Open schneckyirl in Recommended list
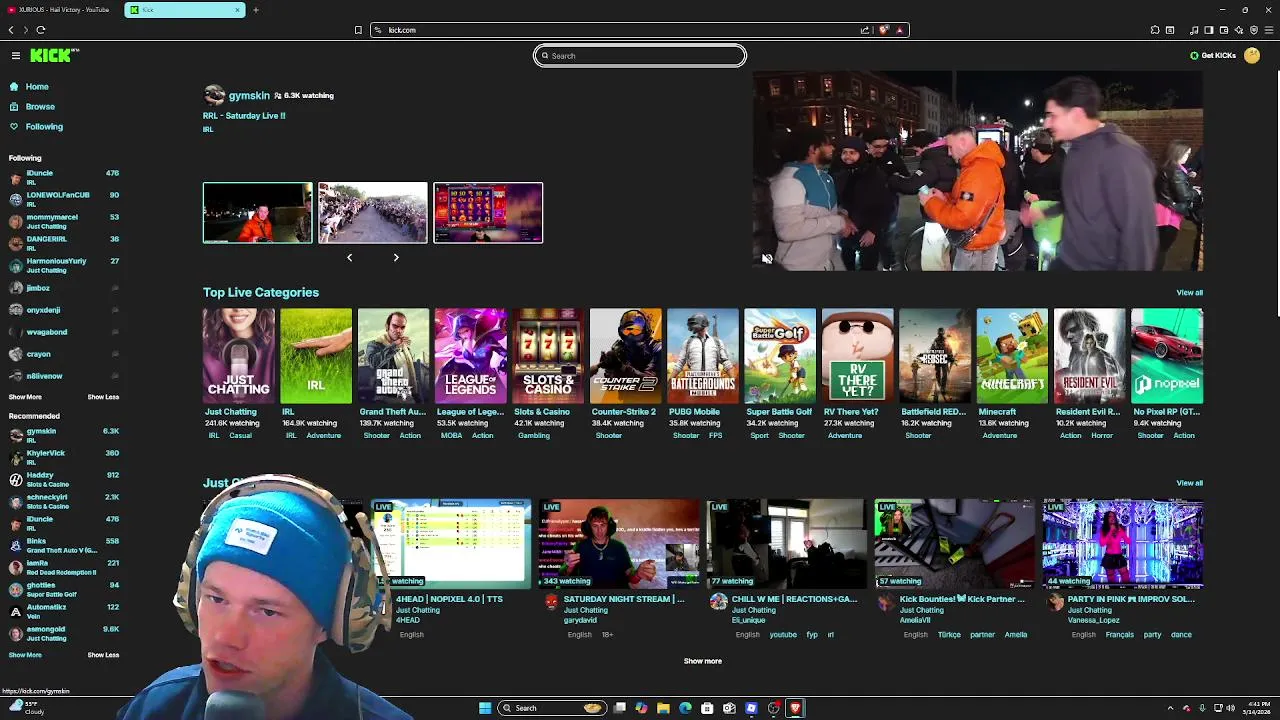This screenshot has width=1280, height=720. [63, 501]
